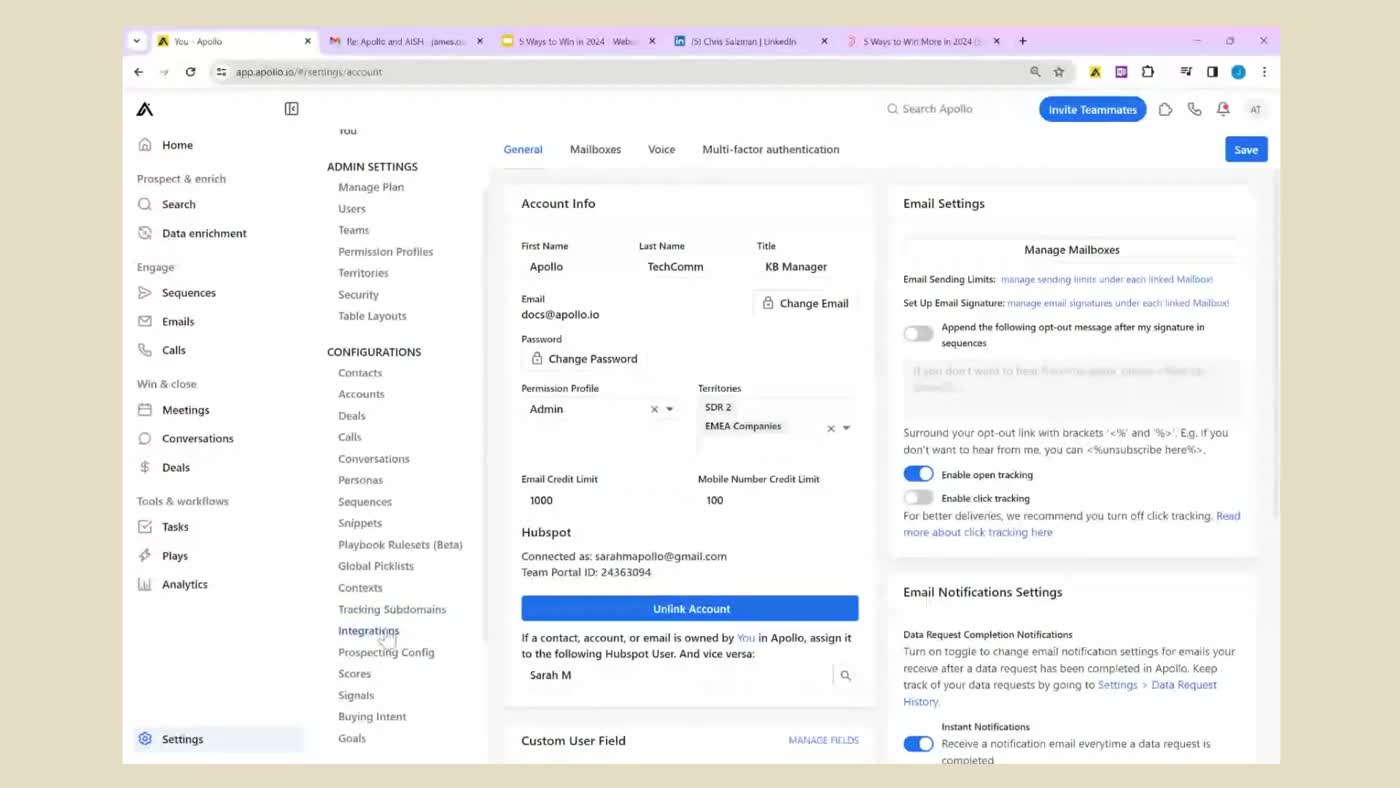Click the Change Email button
1400x788 pixels.
pos(805,303)
